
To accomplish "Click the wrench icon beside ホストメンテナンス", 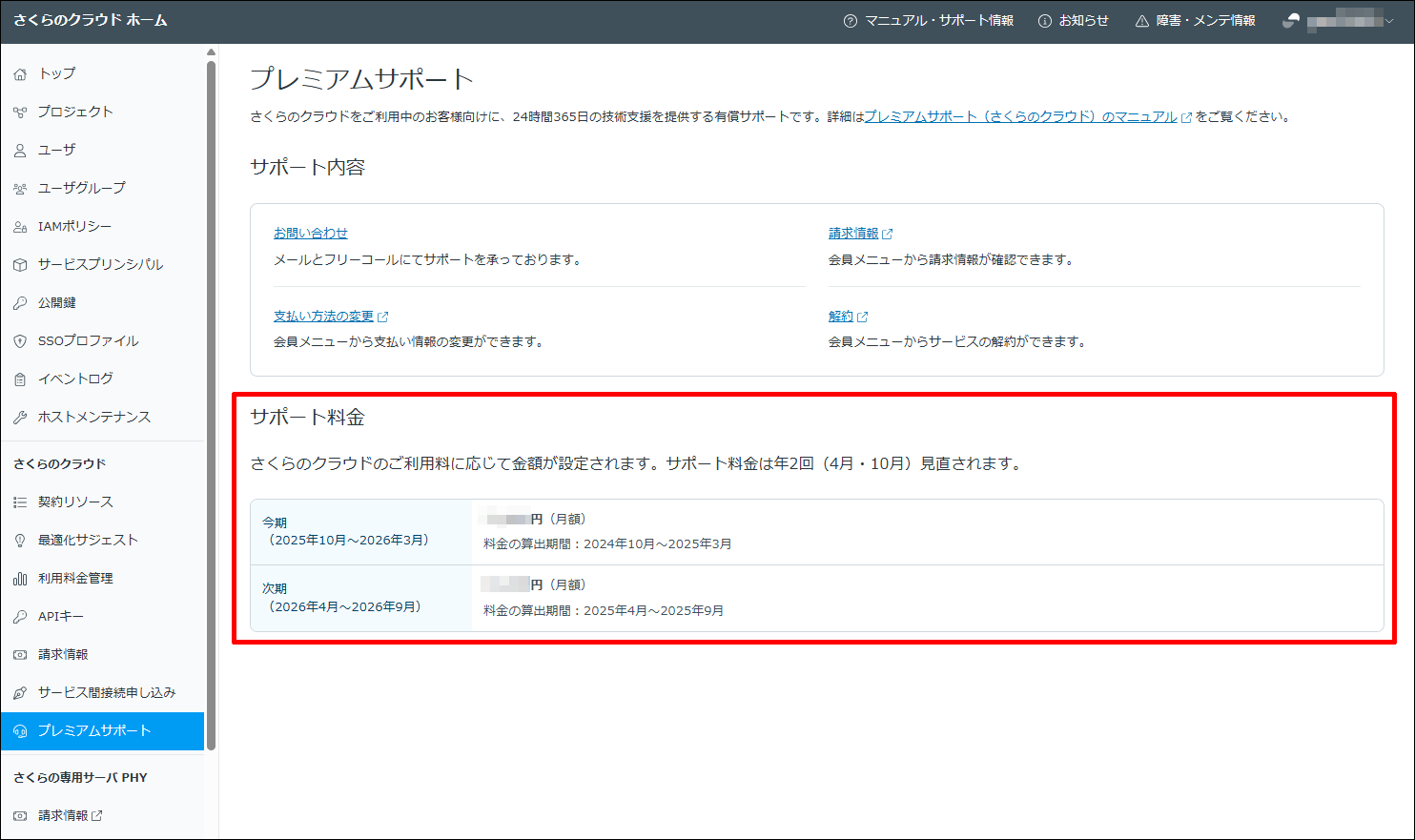I will point(20,418).
